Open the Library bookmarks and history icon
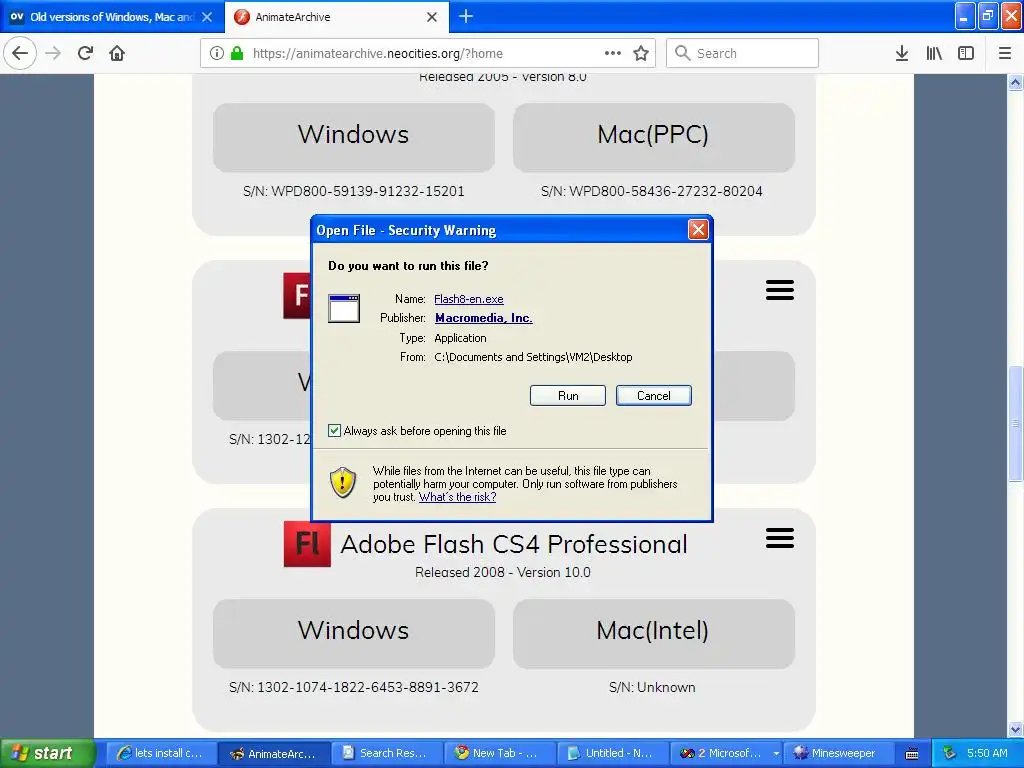This screenshot has width=1024, height=768. (934, 54)
